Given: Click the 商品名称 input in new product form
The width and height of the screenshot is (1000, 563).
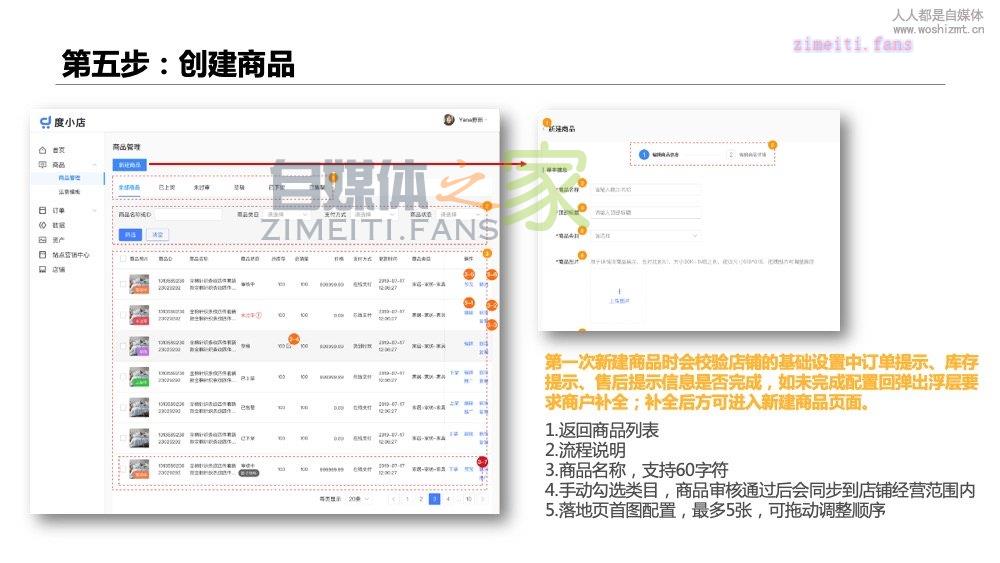Looking at the screenshot, I should pyautogui.click(x=646, y=189).
